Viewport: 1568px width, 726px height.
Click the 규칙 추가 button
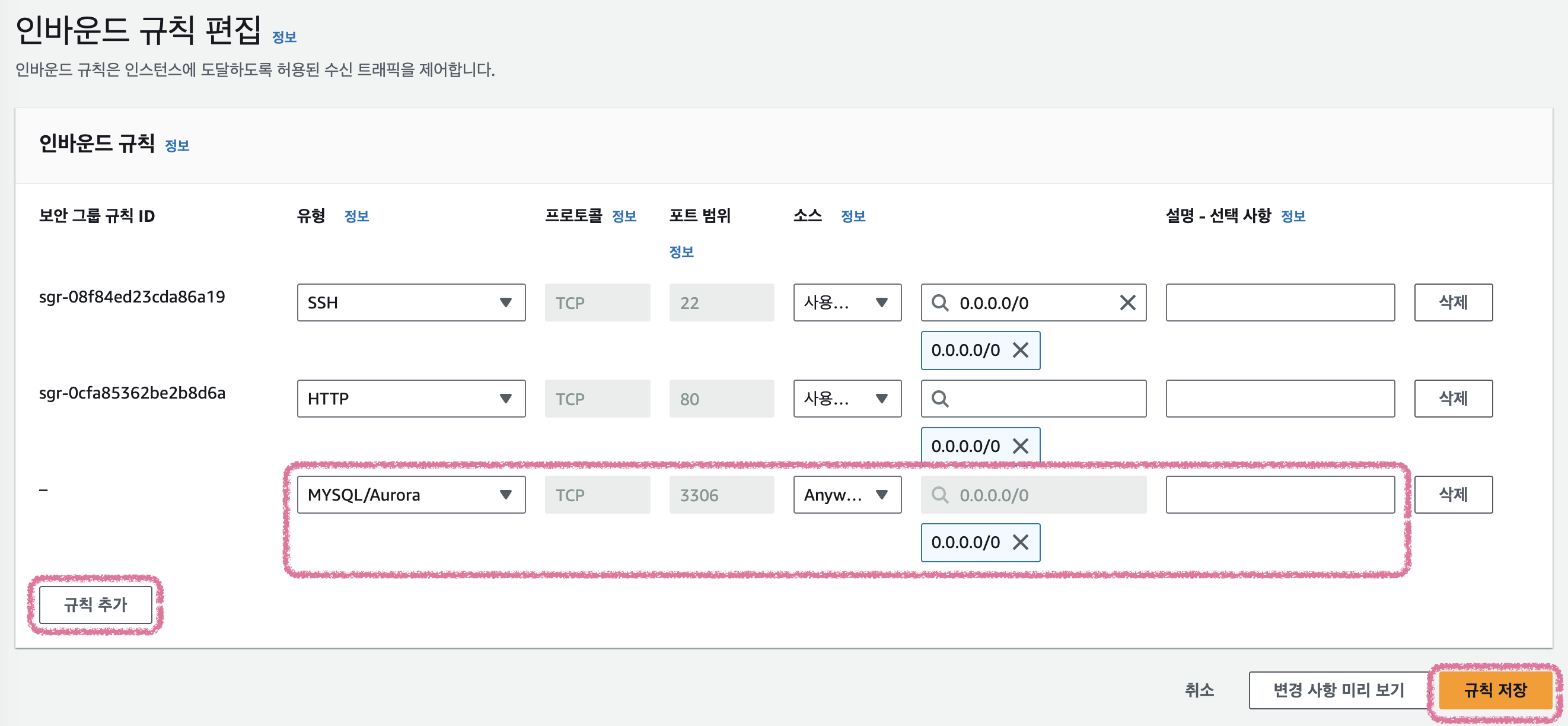coord(95,604)
